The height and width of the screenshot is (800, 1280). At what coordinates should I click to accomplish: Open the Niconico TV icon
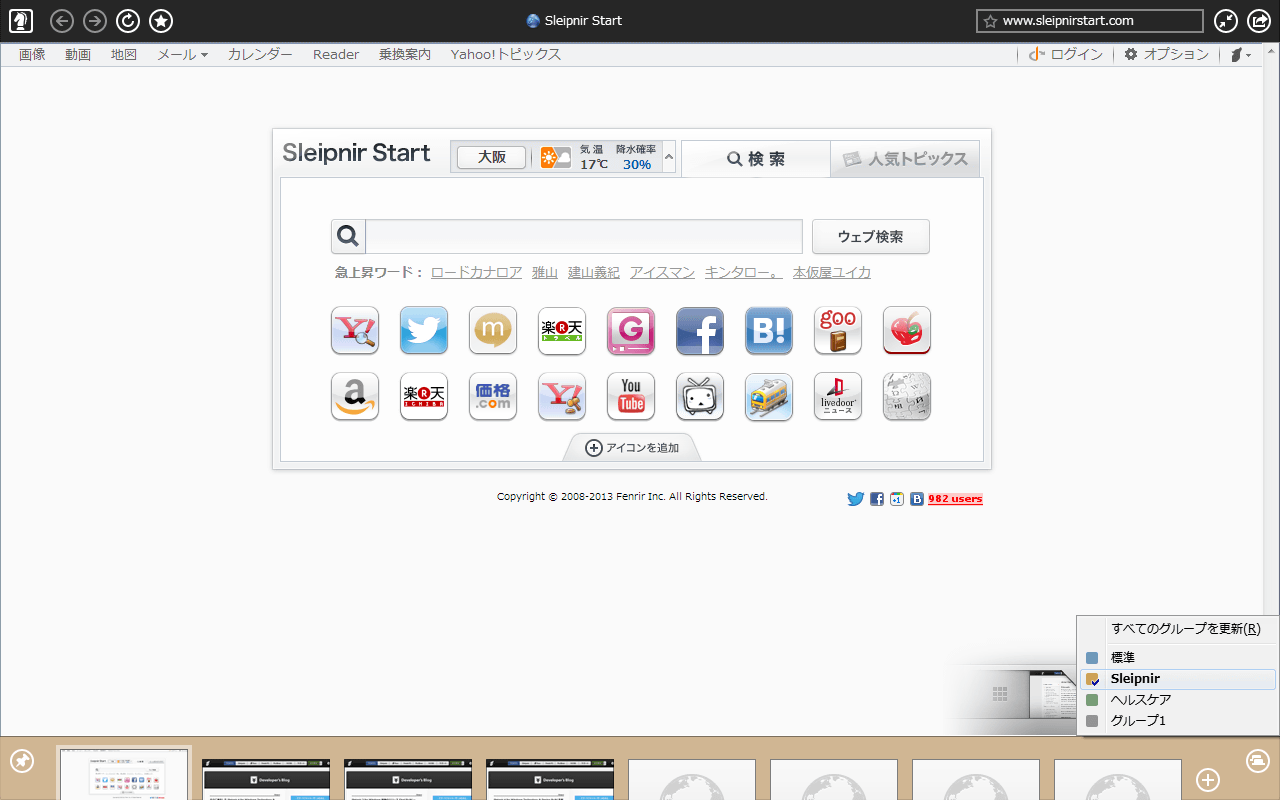[x=700, y=396]
